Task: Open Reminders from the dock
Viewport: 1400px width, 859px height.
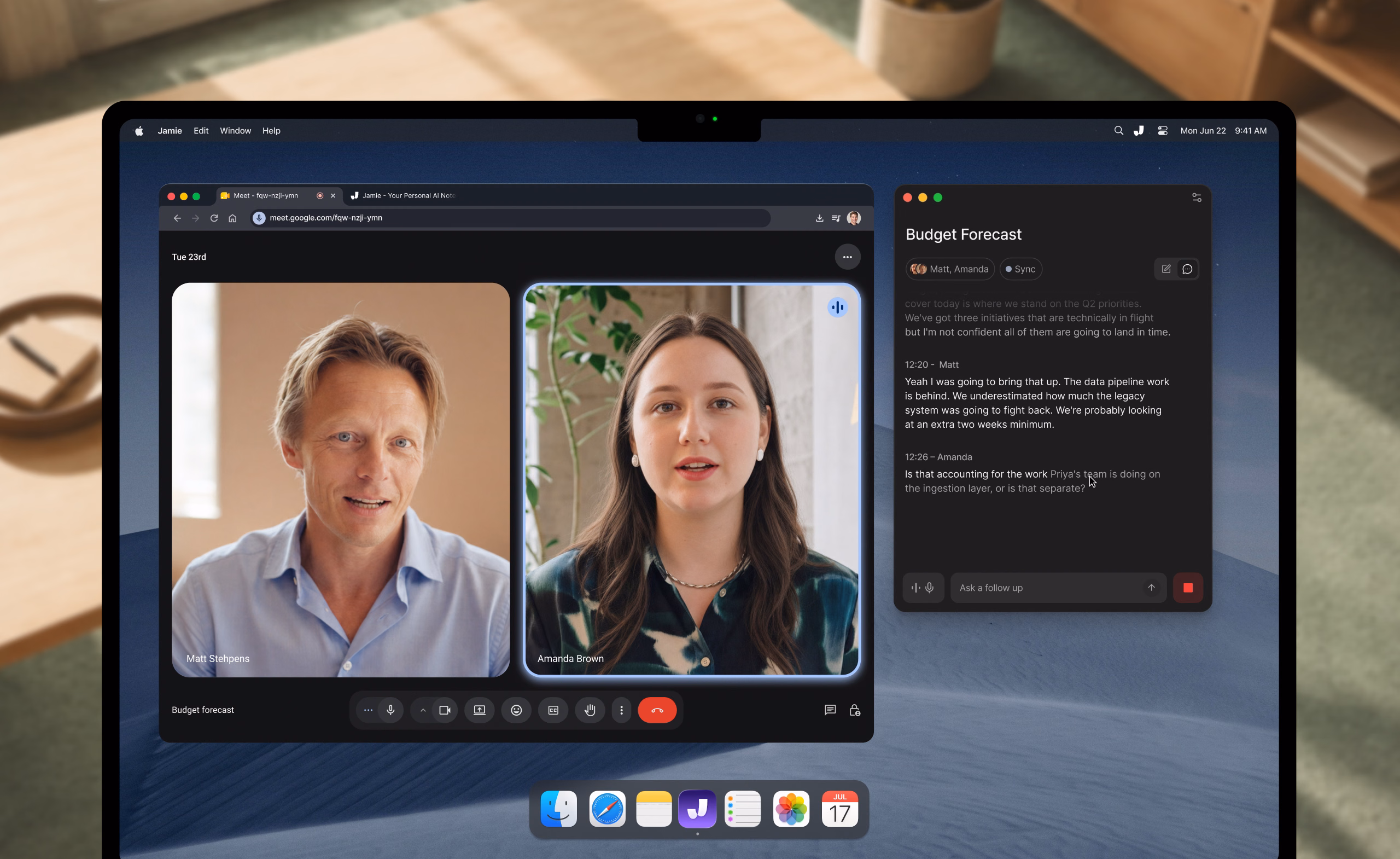Action: point(743,809)
